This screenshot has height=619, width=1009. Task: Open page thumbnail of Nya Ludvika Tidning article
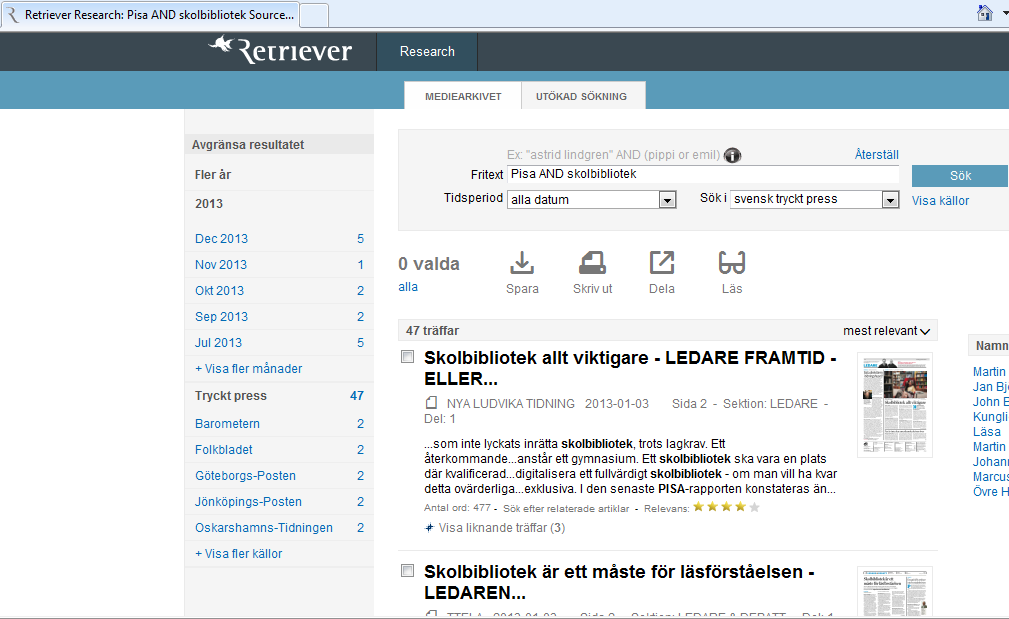click(x=894, y=405)
